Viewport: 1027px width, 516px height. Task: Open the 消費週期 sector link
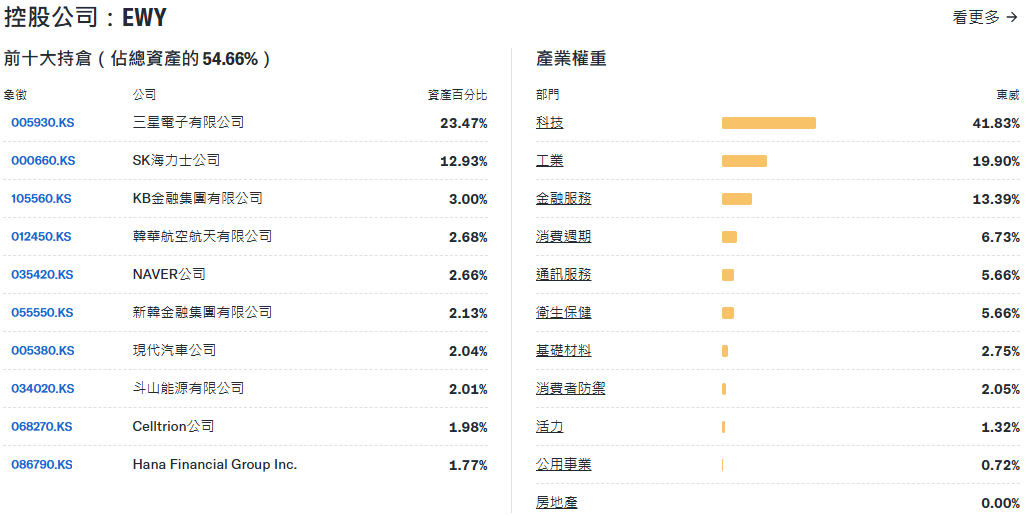tap(564, 237)
